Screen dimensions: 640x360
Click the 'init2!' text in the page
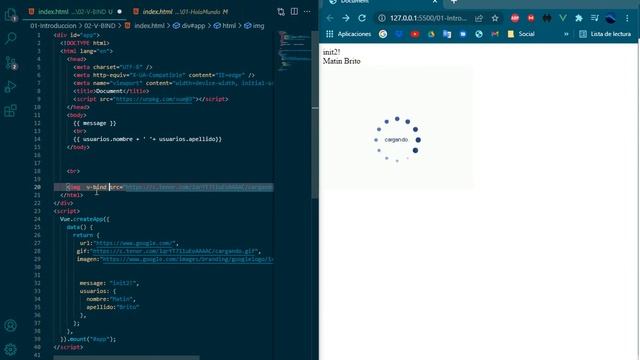coord(331,52)
